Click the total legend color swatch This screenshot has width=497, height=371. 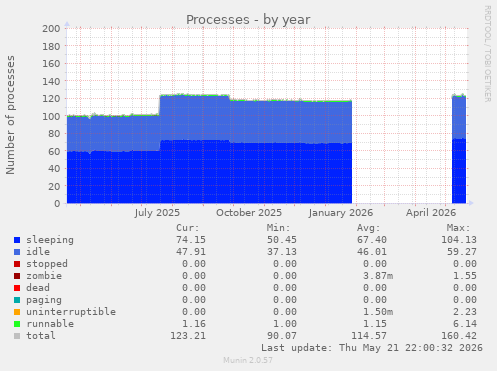pyautogui.click(x=17, y=336)
